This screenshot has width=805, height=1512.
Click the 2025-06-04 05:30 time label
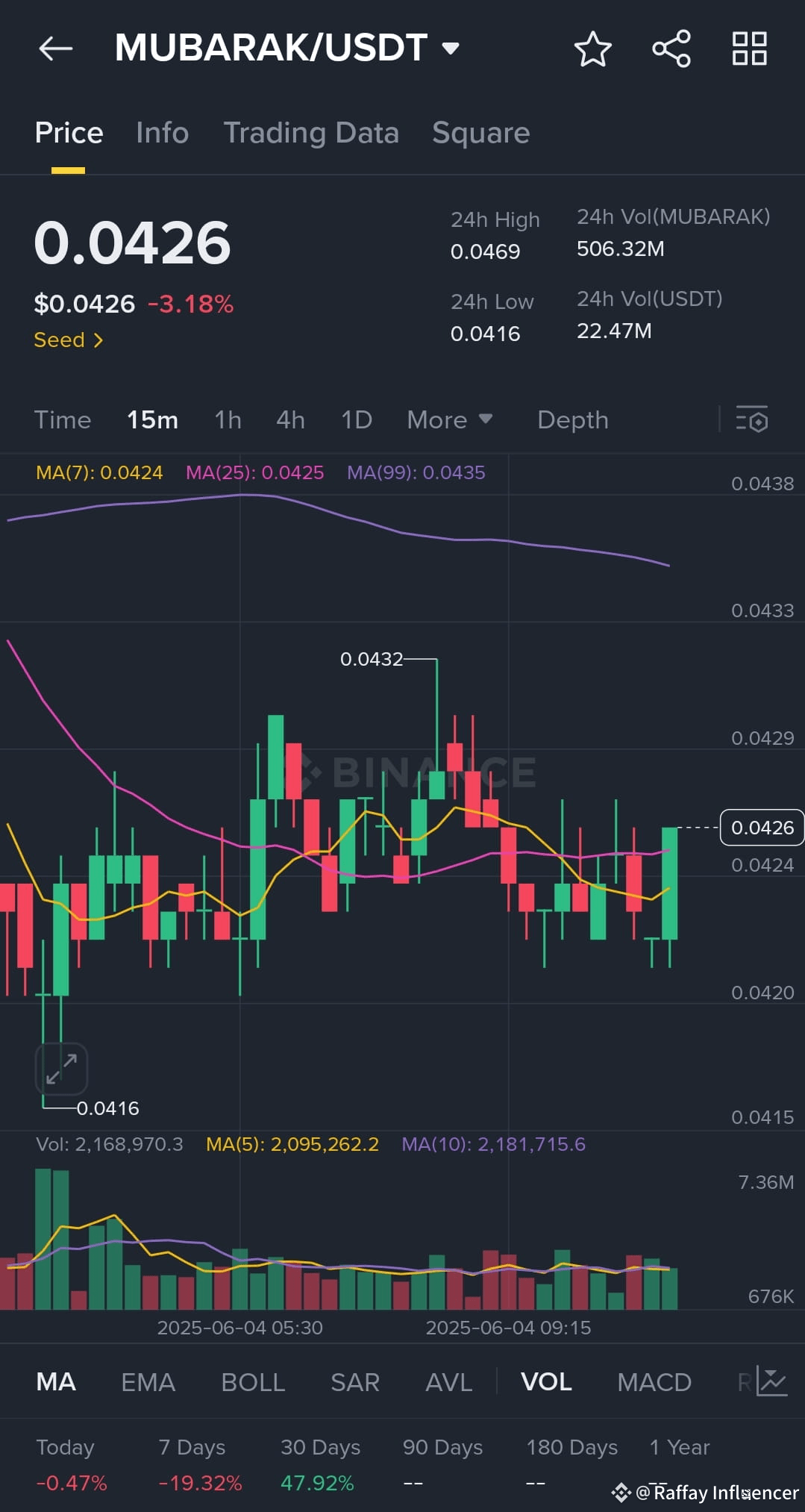(x=240, y=1328)
